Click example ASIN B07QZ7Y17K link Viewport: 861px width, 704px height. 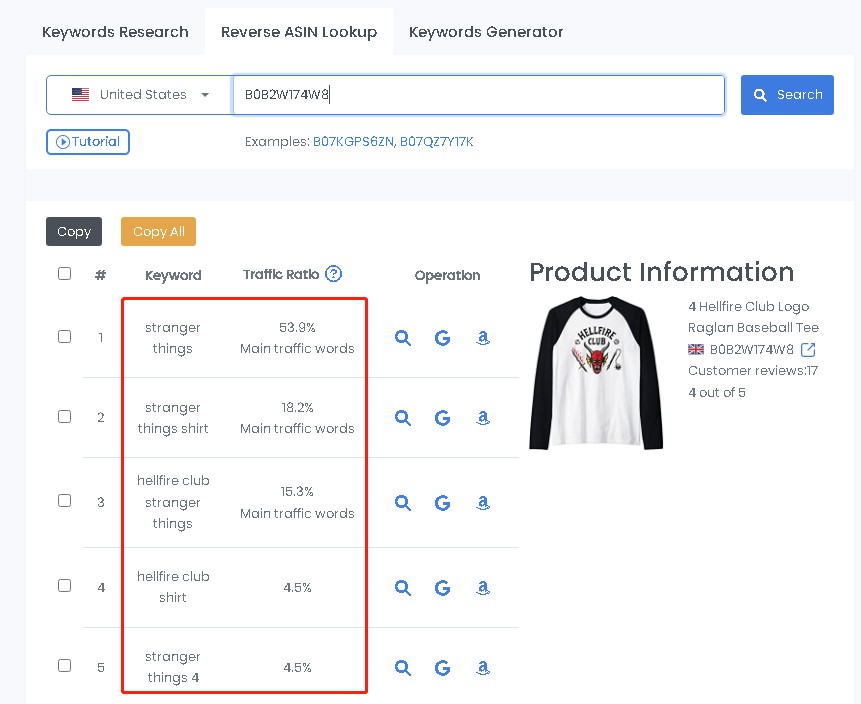[437, 142]
